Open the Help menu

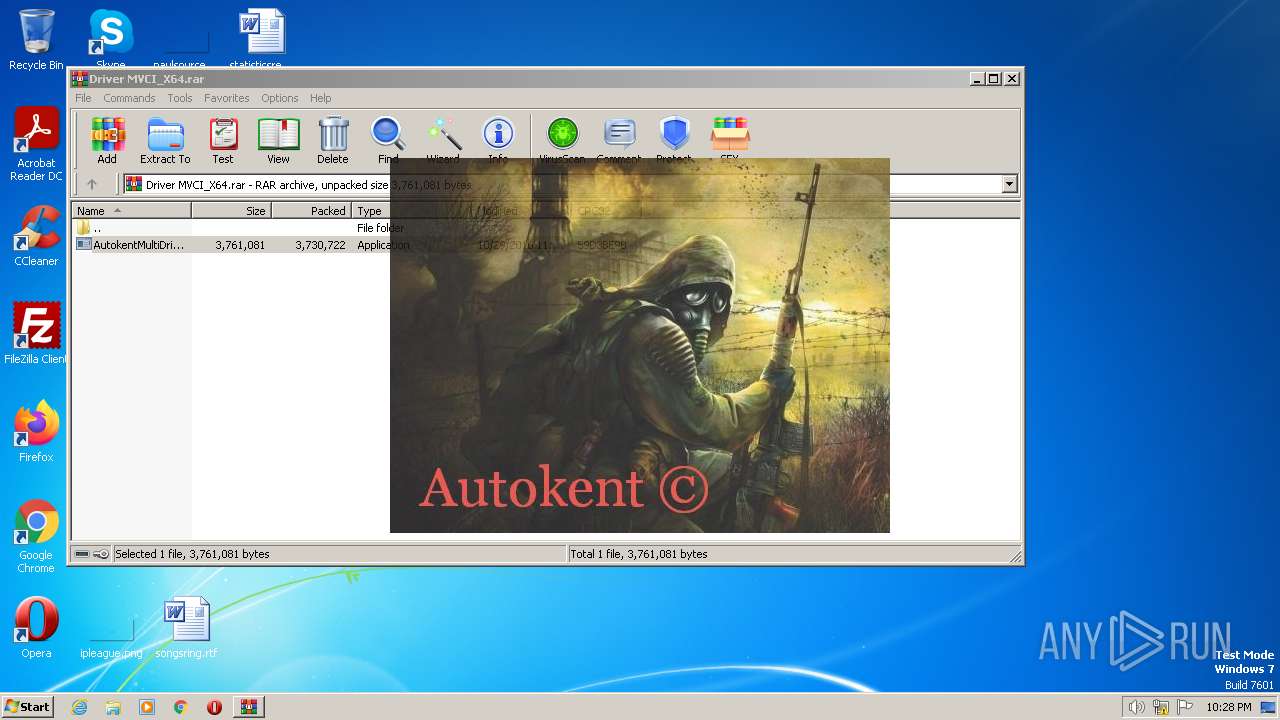[320, 98]
